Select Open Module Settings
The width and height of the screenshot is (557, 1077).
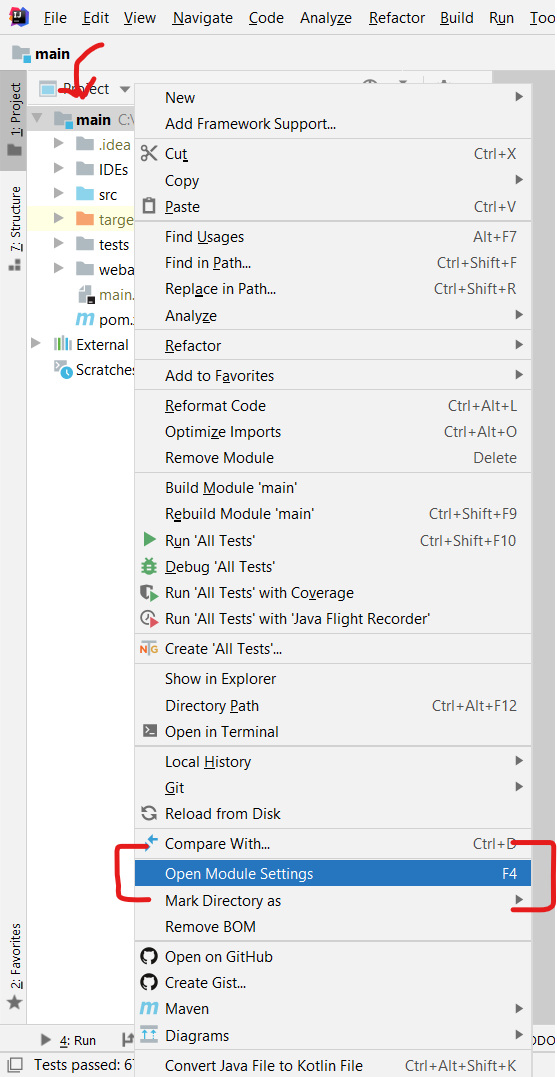[x=332, y=873]
